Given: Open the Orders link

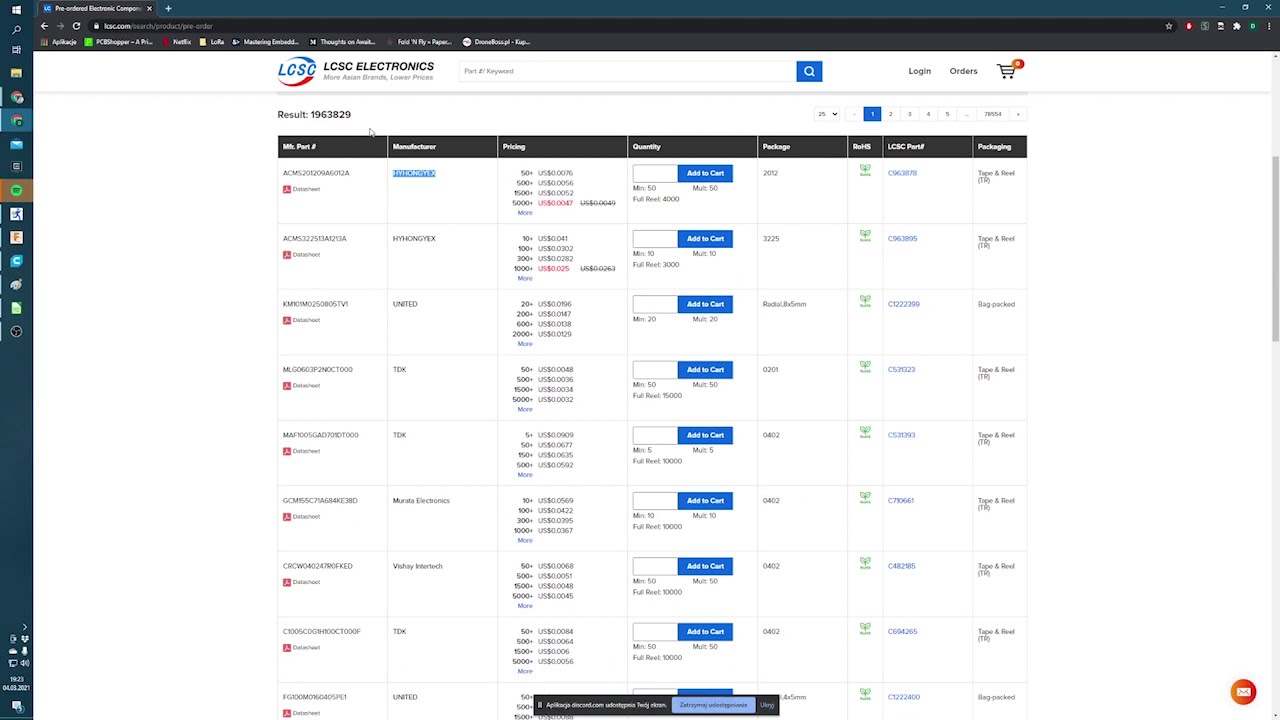Looking at the screenshot, I should coord(963,71).
